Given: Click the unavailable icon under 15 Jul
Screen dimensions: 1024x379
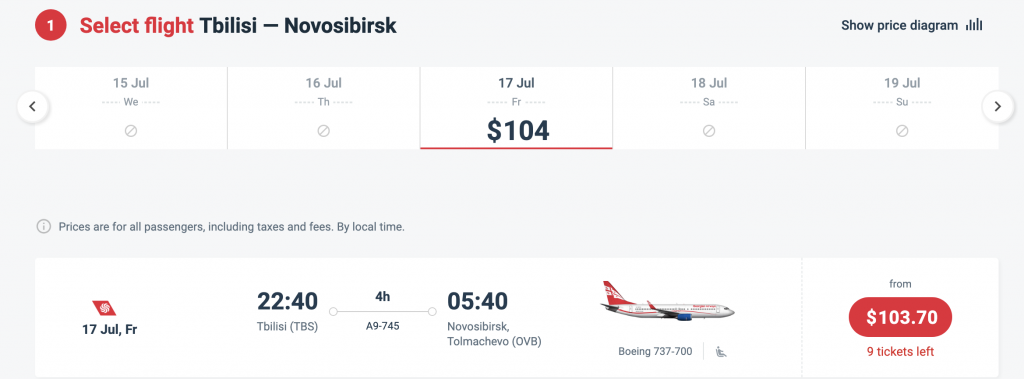Looking at the screenshot, I should (131, 131).
